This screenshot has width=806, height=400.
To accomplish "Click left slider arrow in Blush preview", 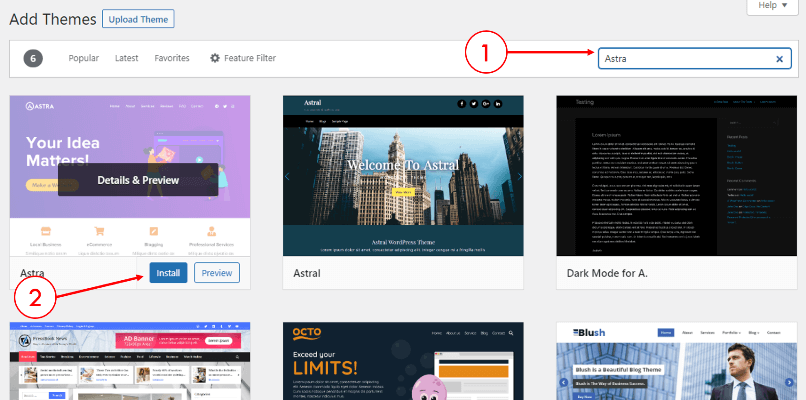I will point(564,382).
